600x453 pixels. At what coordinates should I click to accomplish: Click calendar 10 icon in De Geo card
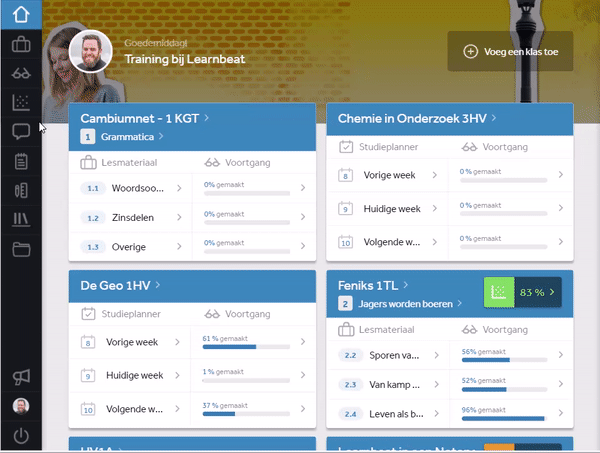pos(88,409)
